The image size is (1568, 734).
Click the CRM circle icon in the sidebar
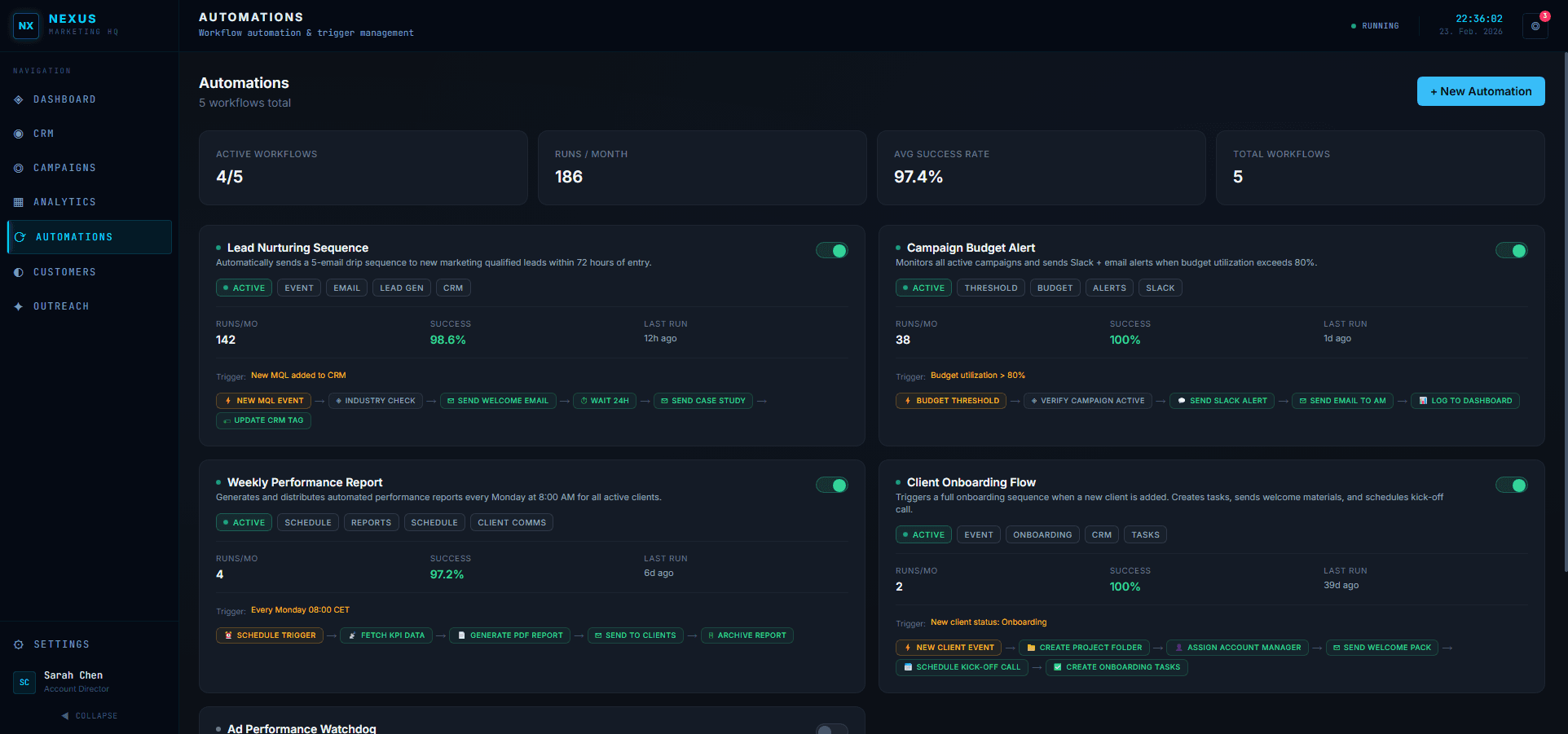coord(18,134)
